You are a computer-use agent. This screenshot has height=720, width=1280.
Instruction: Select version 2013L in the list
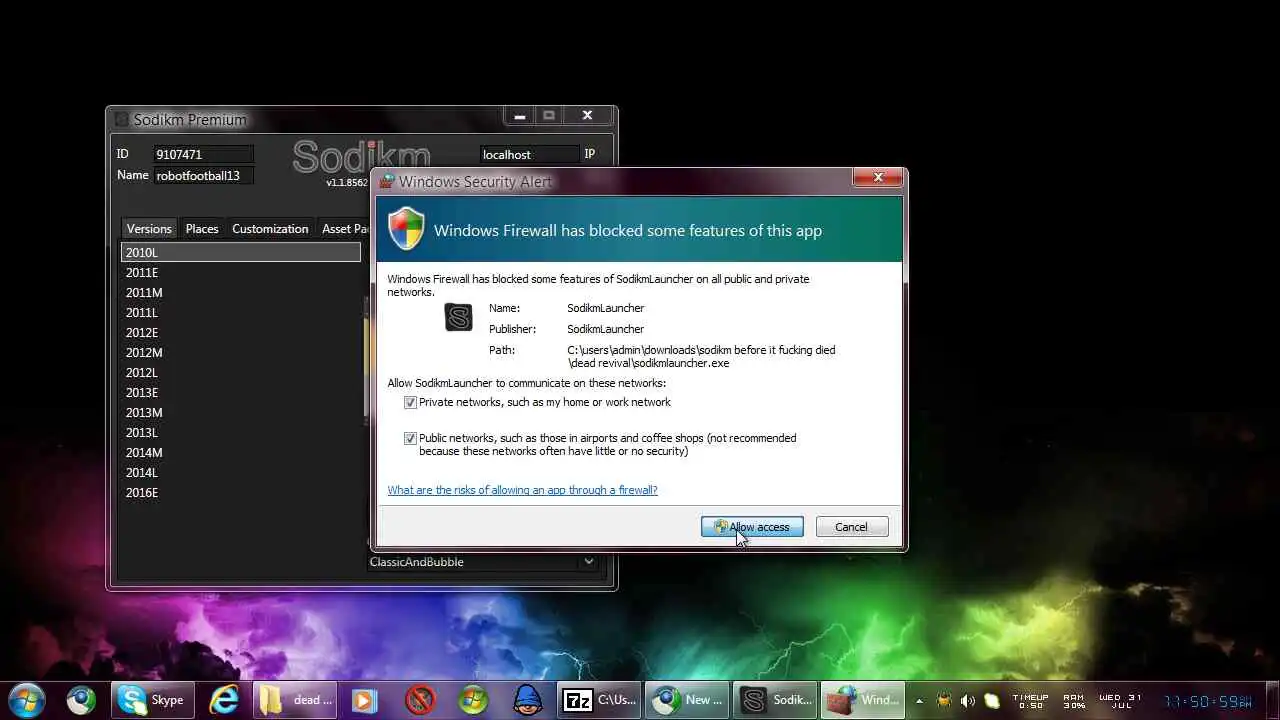click(241, 433)
